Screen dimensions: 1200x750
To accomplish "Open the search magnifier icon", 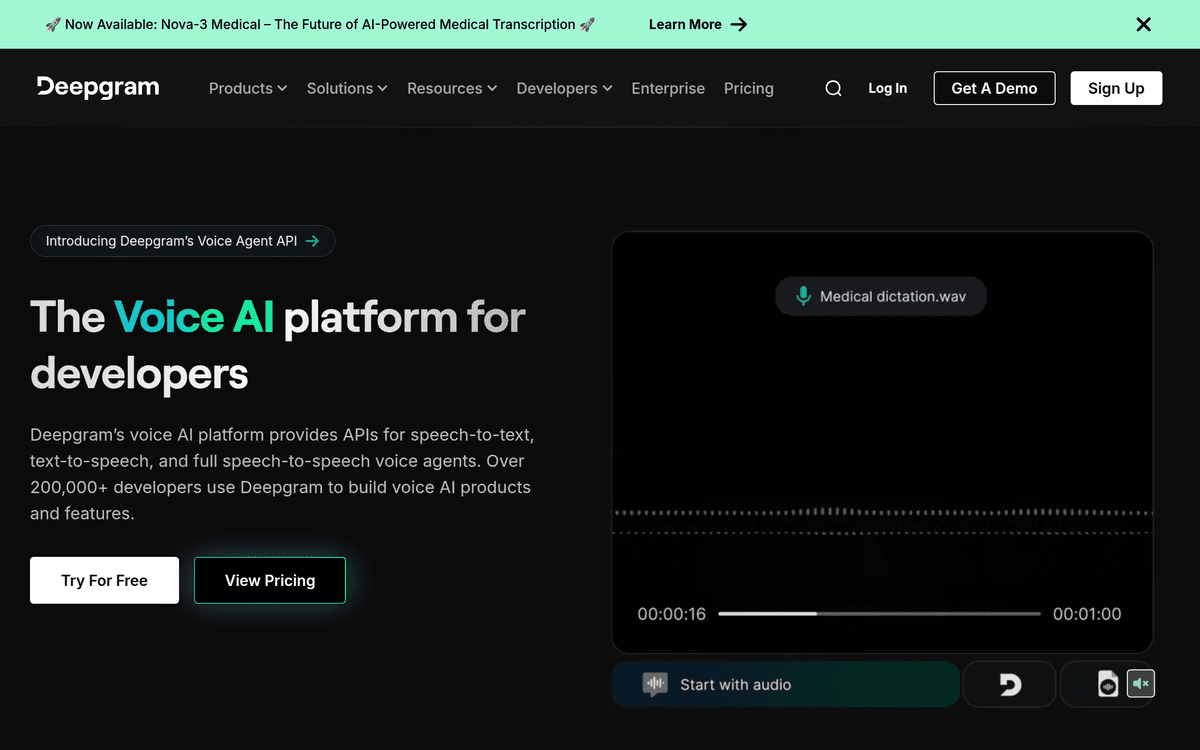I will [833, 88].
